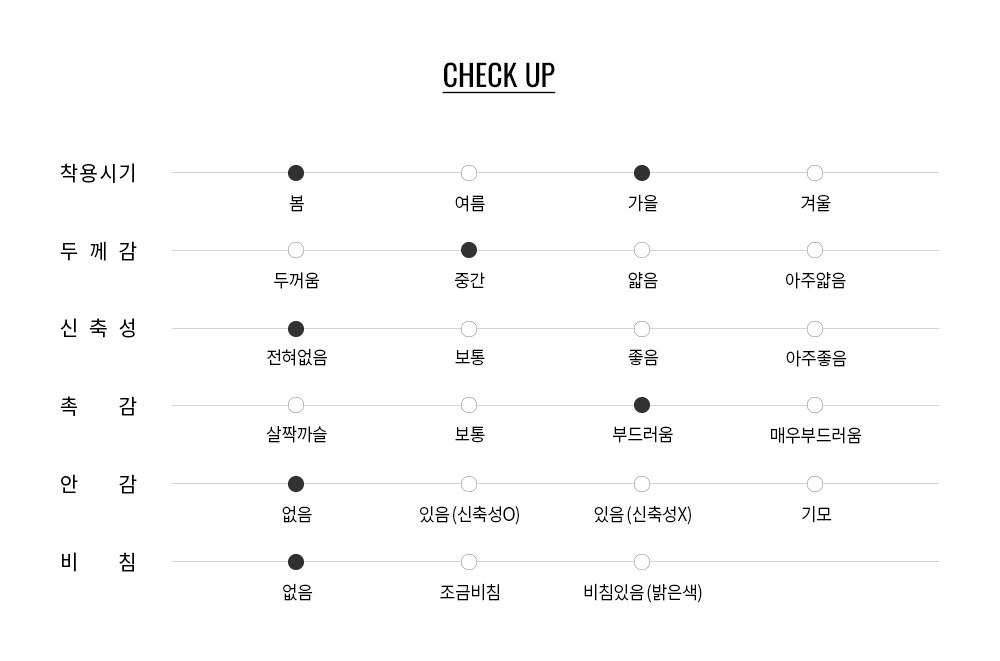The height and width of the screenshot is (661, 1000).
Task: Click the 좋음 stretch label text
Action: point(642,358)
